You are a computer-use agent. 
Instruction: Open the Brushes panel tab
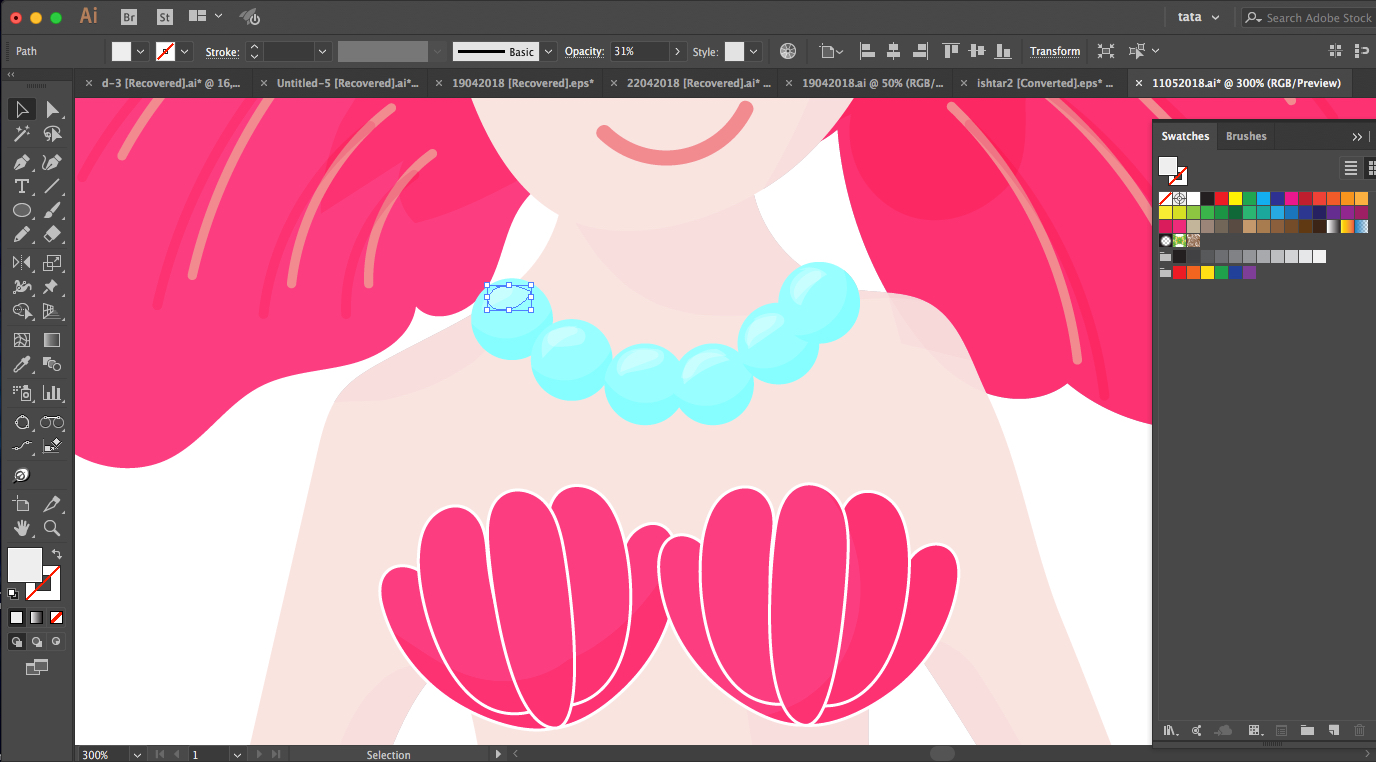(x=1246, y=136)
